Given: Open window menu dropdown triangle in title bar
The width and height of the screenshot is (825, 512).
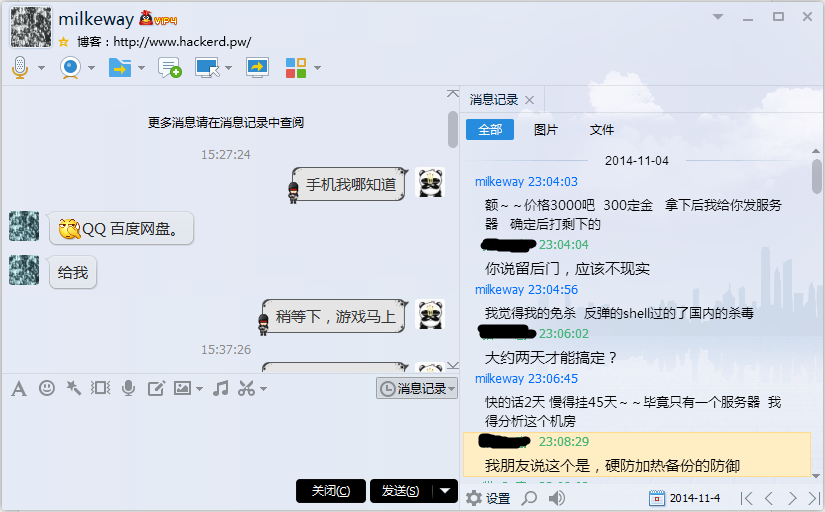Looking at the screenshot, I should [x=718, y=17].
